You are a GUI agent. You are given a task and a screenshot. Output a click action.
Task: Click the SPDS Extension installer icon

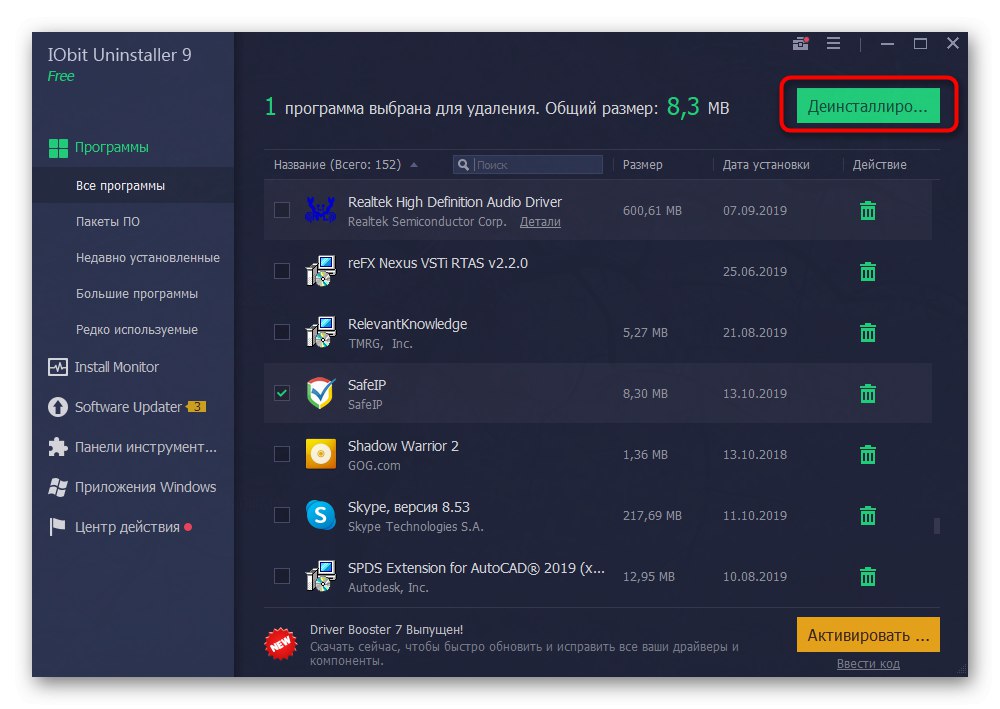click(x=320, y=576)
